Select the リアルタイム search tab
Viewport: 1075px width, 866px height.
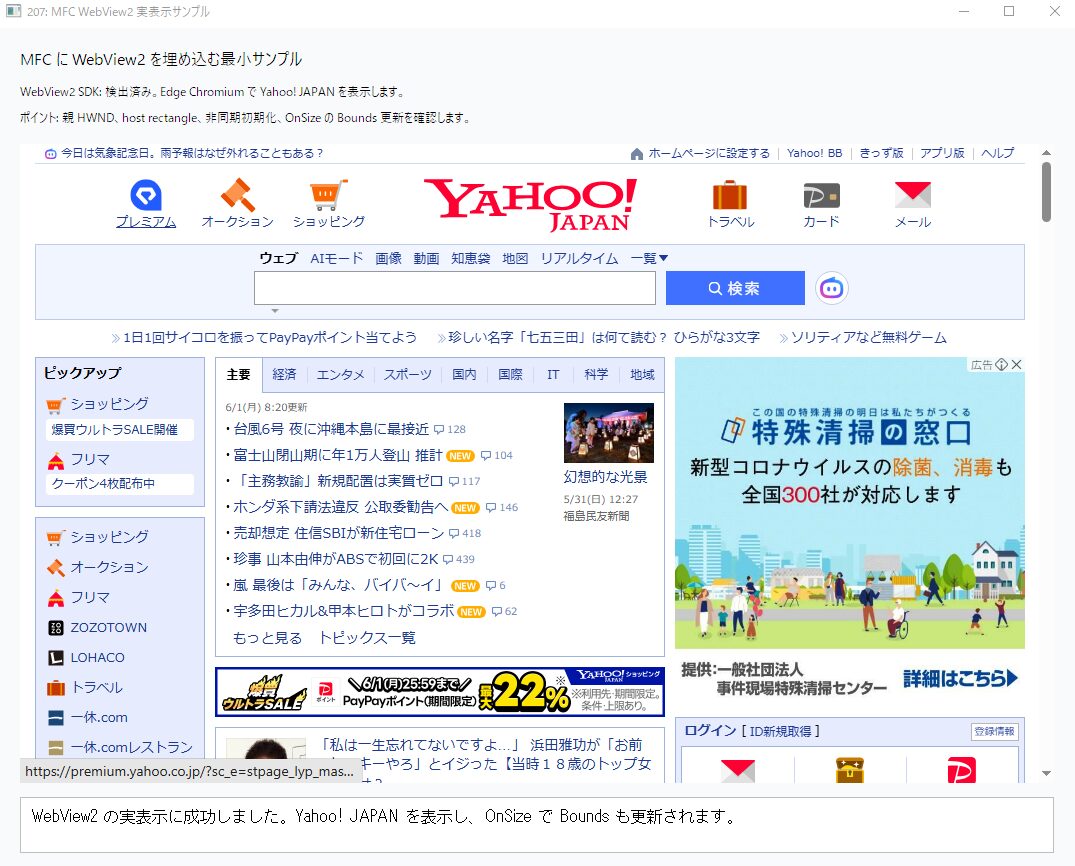(579, 258)
